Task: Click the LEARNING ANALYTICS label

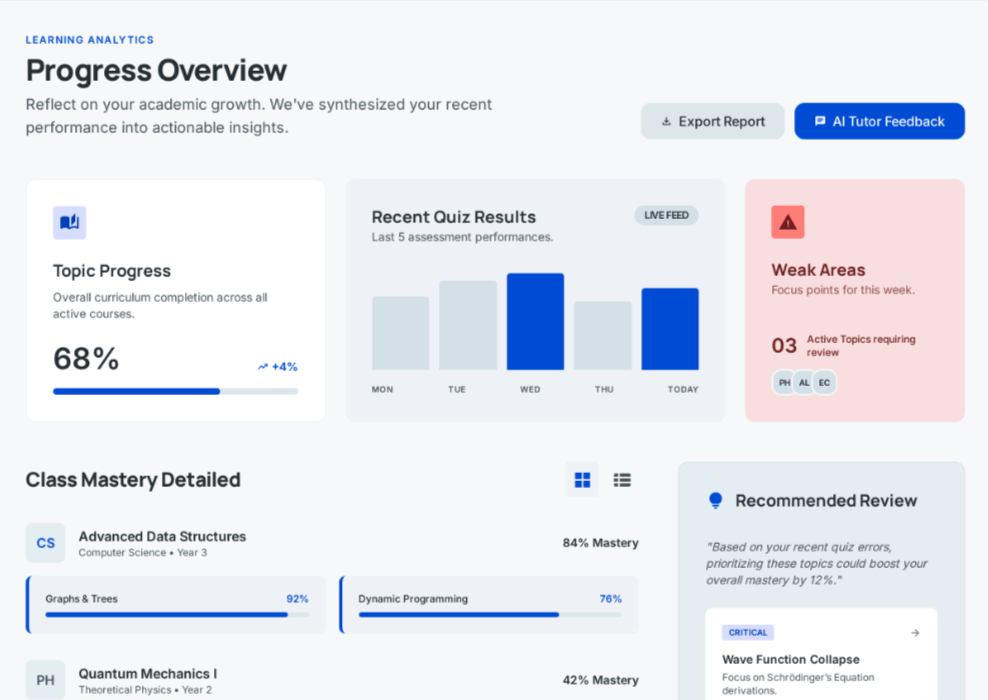Action: pyautogui.click(x=89, y=40)
